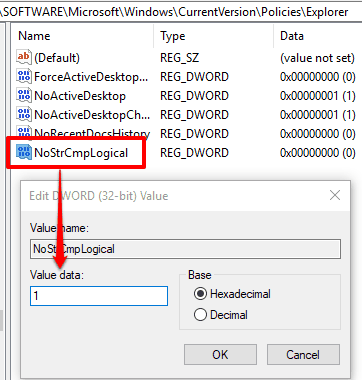Click the Value data input field
The width and height of the screenshot is (362, 380).
[x=99, y=296]
